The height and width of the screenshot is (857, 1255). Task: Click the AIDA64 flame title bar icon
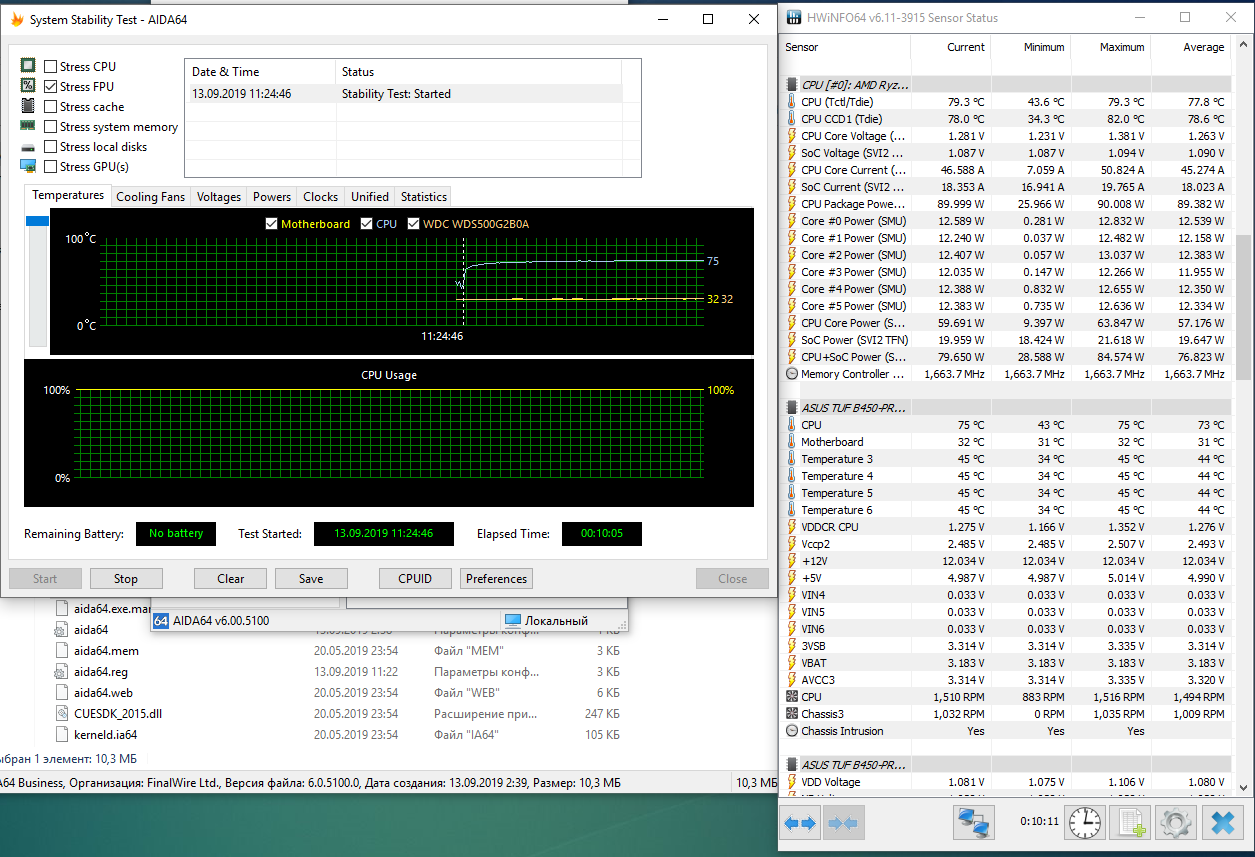click(15, 19)
